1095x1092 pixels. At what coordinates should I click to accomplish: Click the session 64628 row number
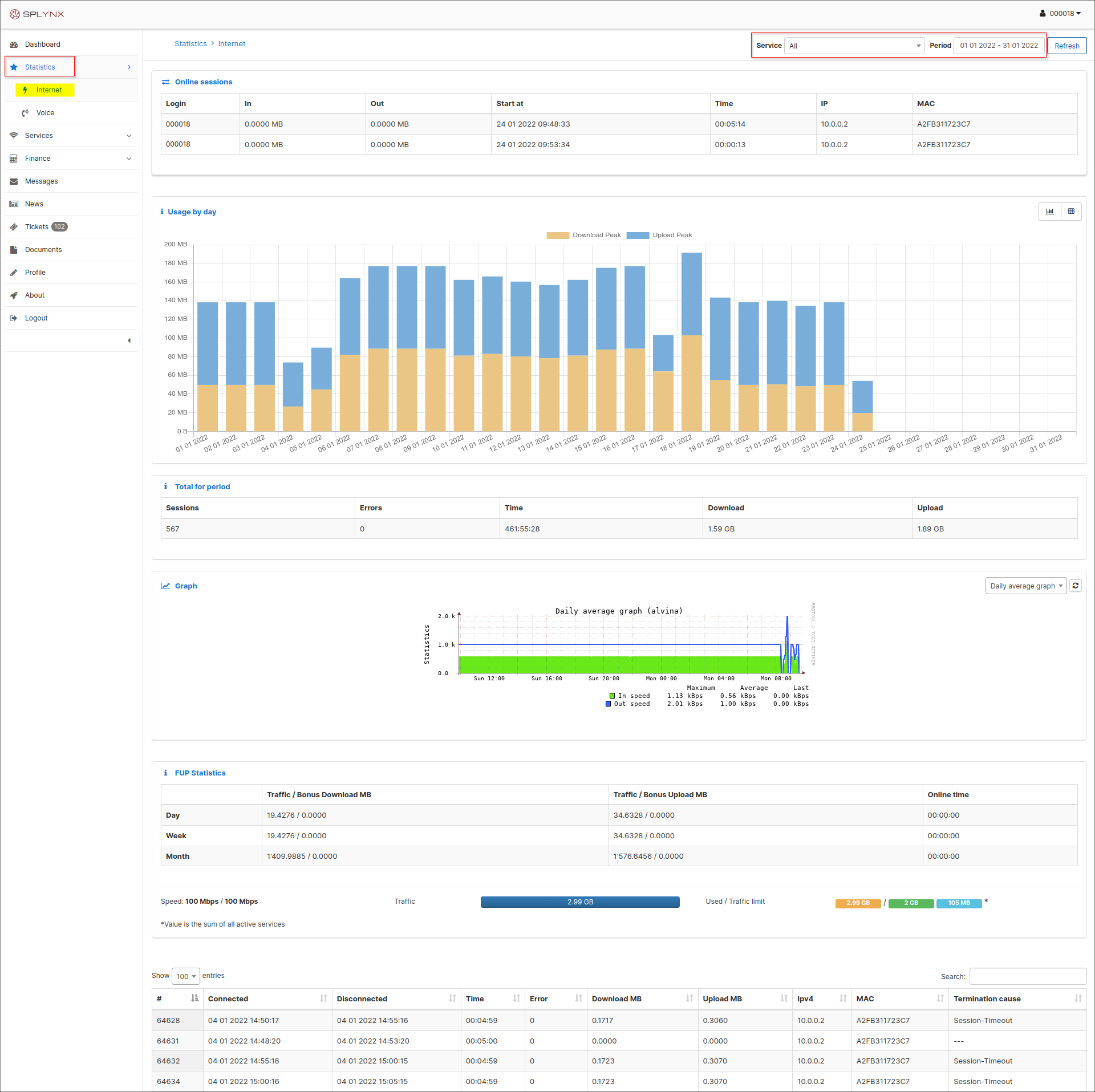[x=168, y=1021]
